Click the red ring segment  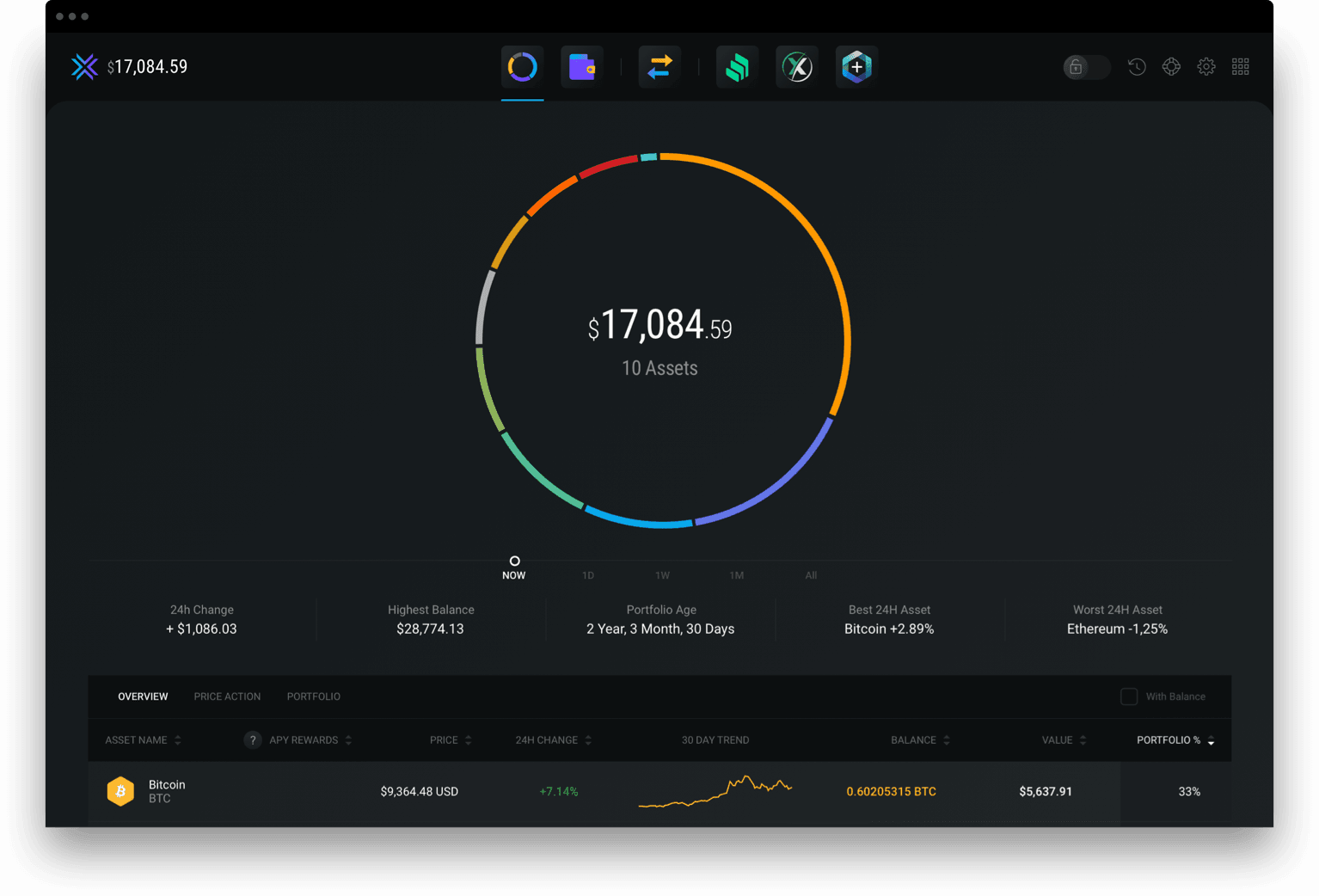coord(607,166)
